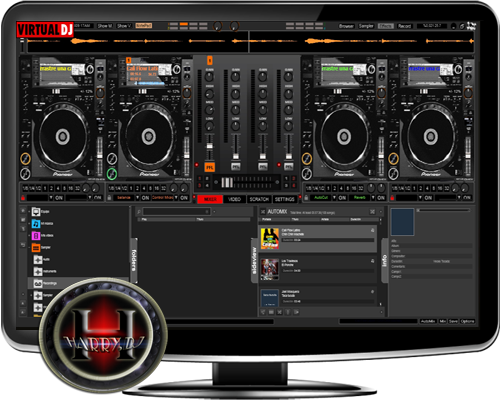This screenshot has width=500, height=400.
Task: Click third icon in sideview bottom toolbar
Action: tap(280, 312)
